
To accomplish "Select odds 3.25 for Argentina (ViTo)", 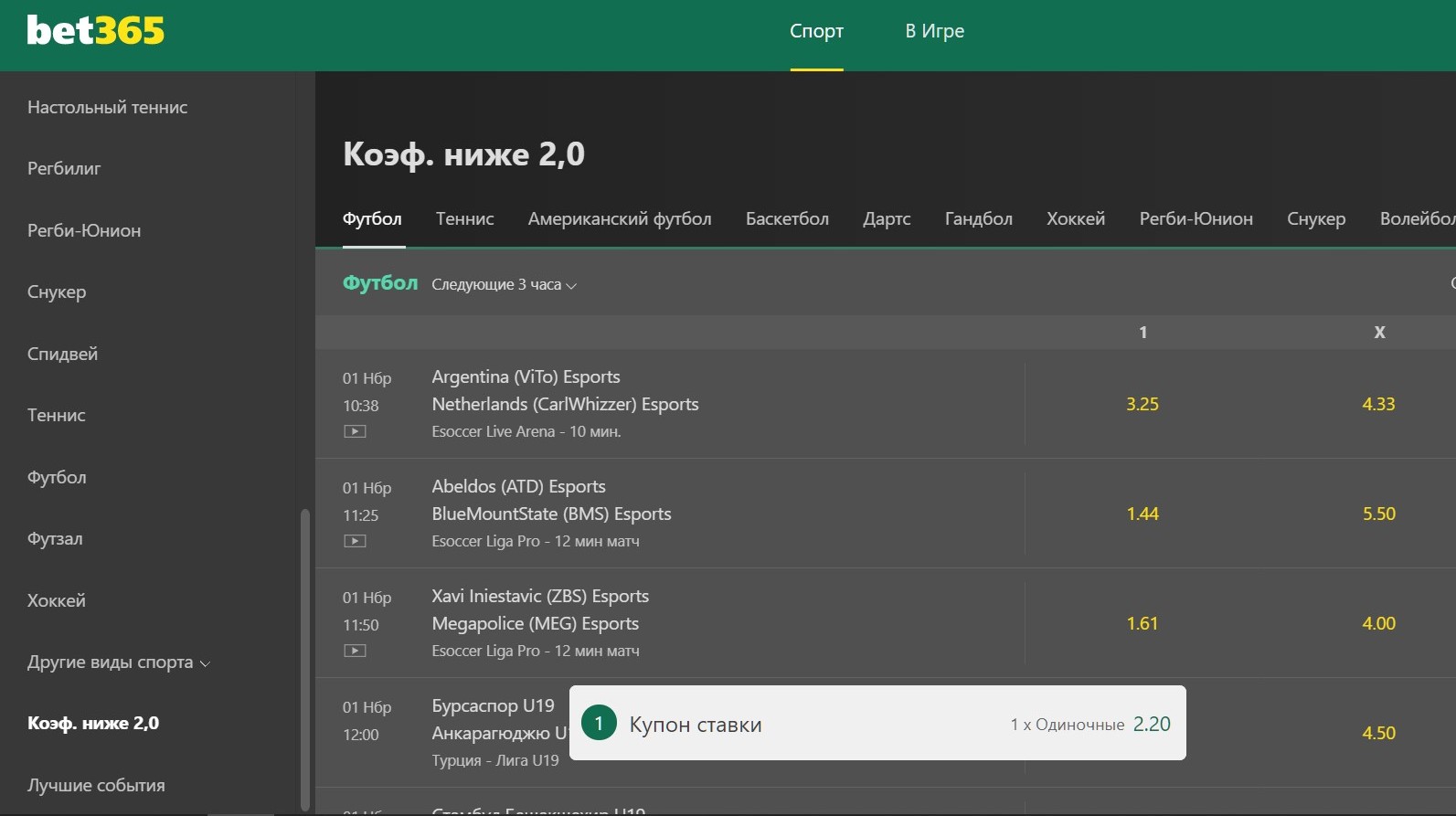I will pyautogui.click(x=1142, y=404).
